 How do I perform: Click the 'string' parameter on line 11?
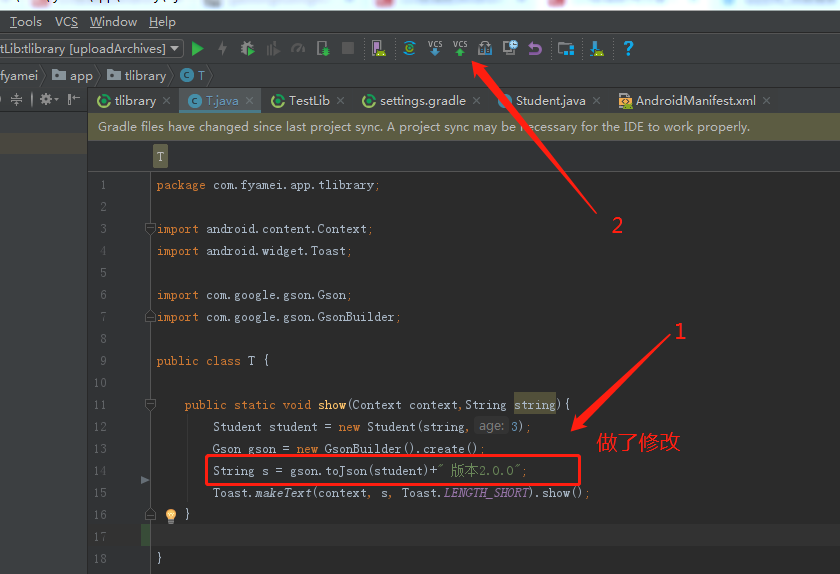535,405
